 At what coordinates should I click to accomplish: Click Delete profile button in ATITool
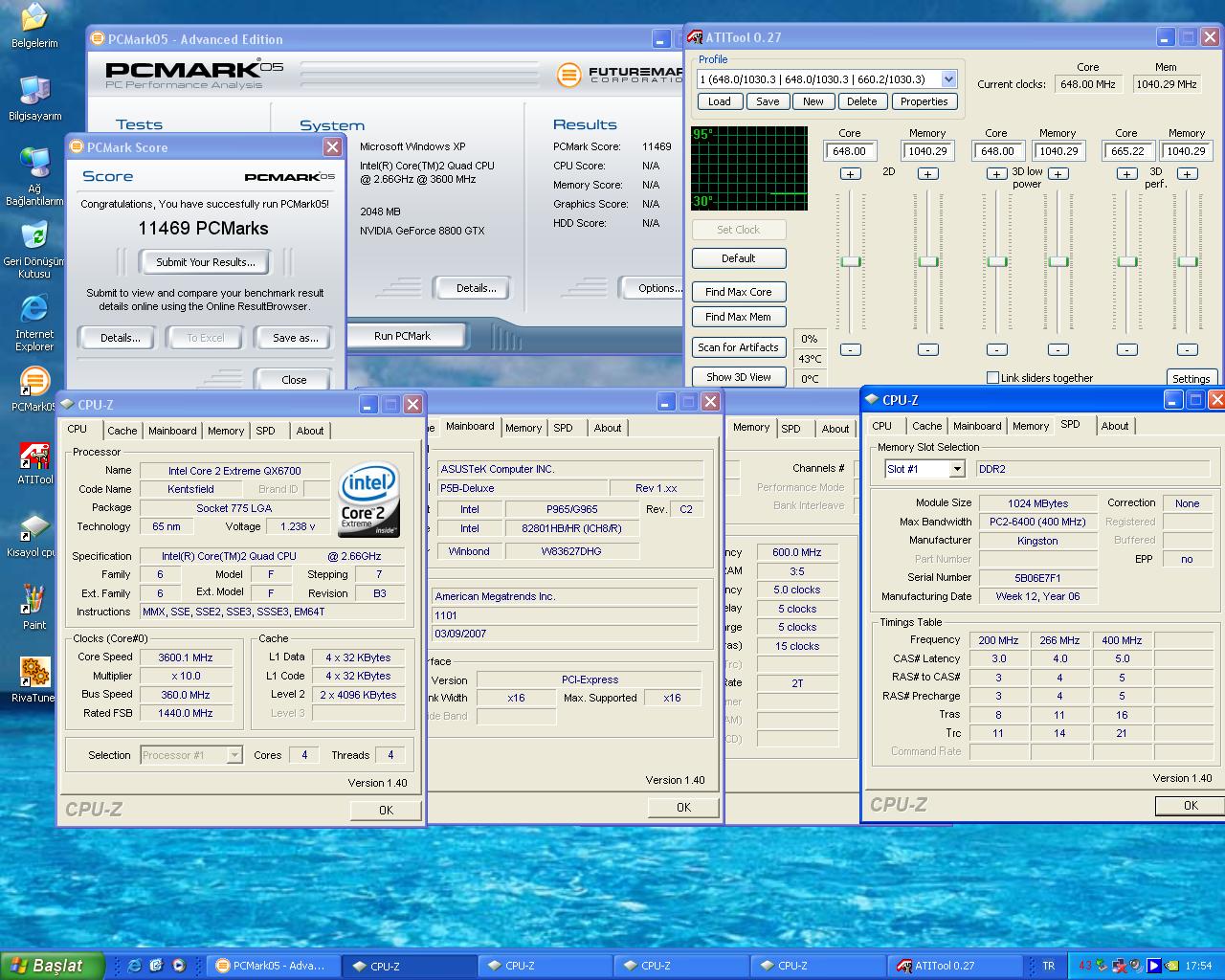(x=861, y=101)
